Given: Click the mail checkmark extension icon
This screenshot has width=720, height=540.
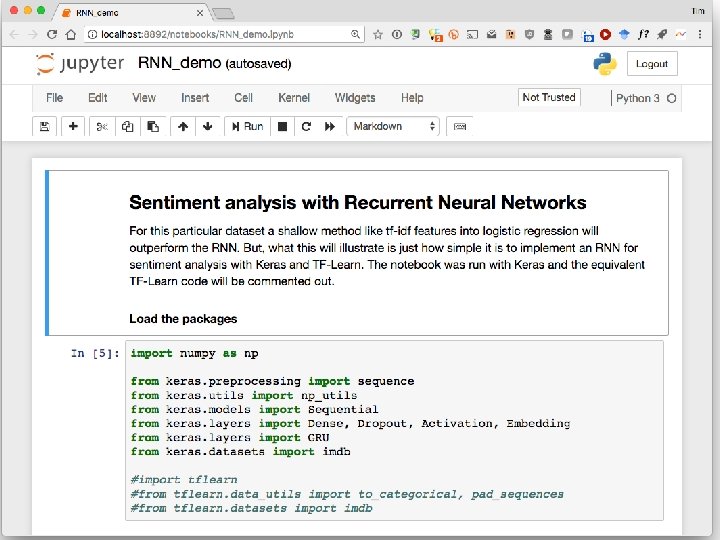Looking at the screenshot, I should [491, 34].
